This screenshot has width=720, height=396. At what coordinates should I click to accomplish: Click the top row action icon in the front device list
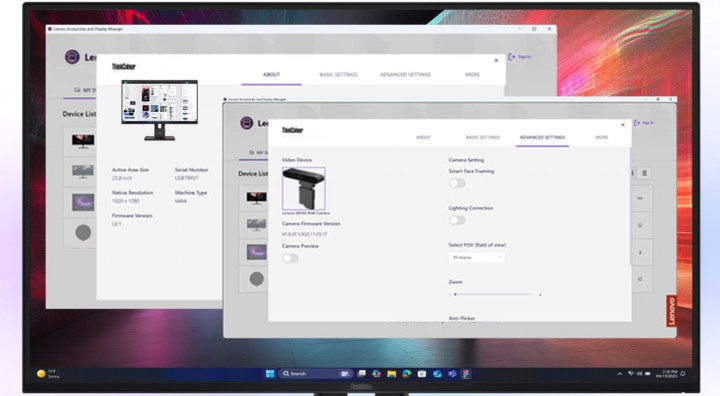640,198
